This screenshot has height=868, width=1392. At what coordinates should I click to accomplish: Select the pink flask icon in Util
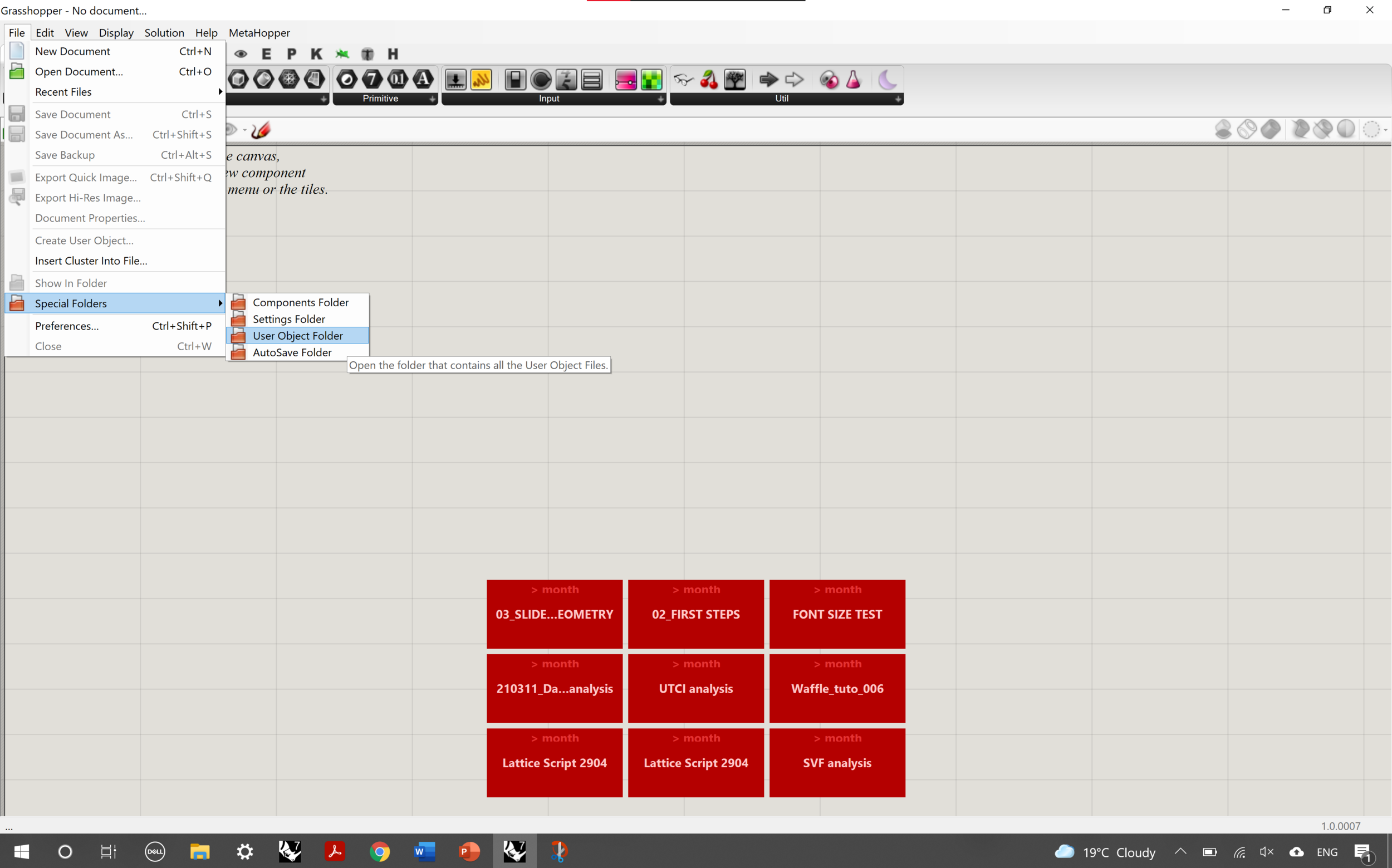pos(854,79)
